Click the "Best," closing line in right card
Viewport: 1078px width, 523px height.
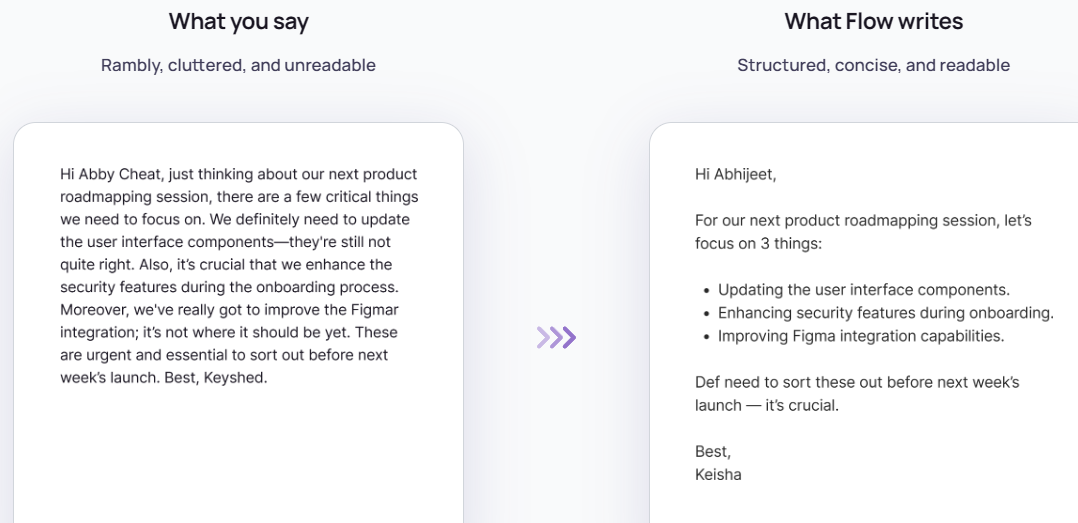[713, 452]
